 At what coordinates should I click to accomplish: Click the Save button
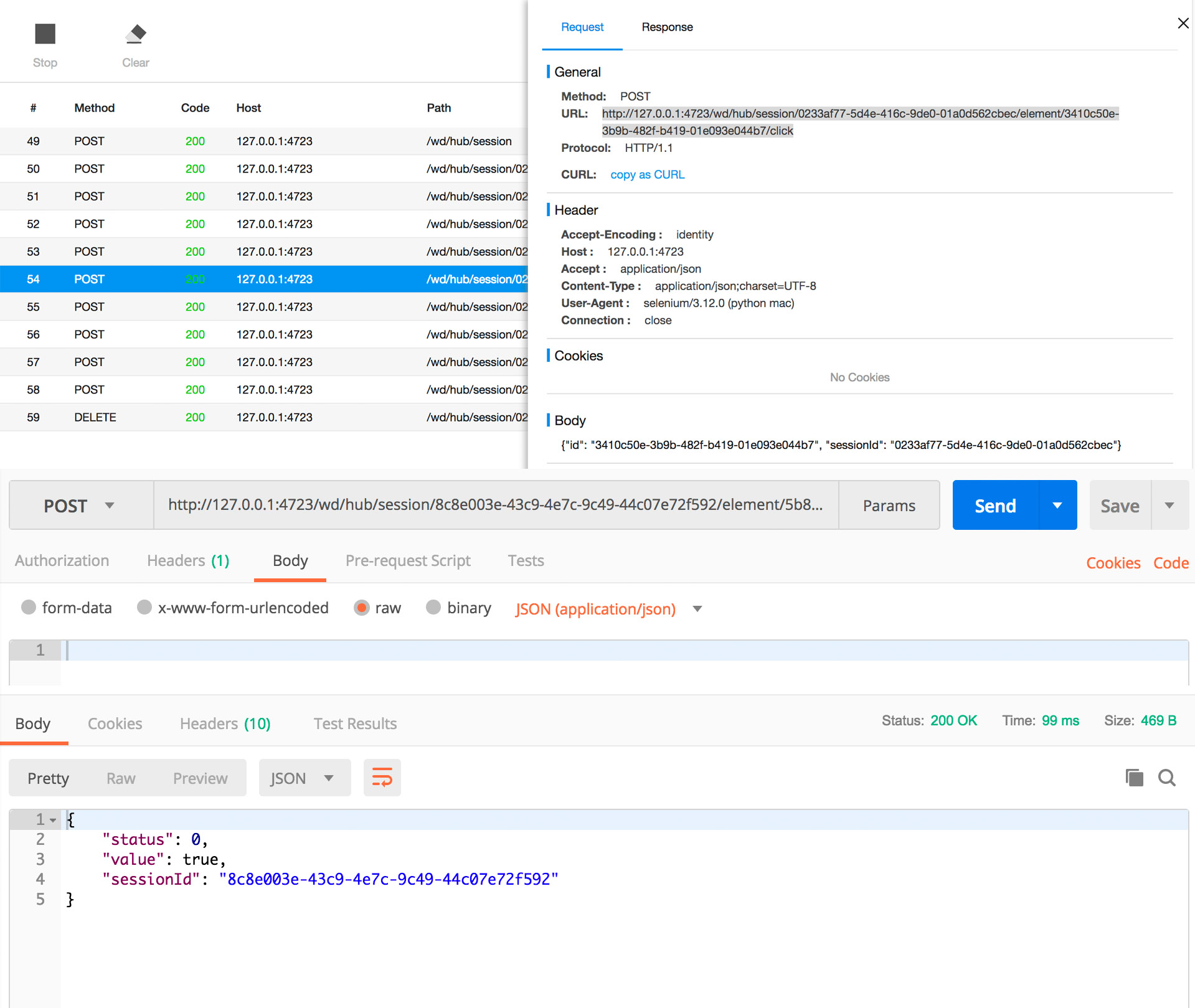click(1120, 505)
